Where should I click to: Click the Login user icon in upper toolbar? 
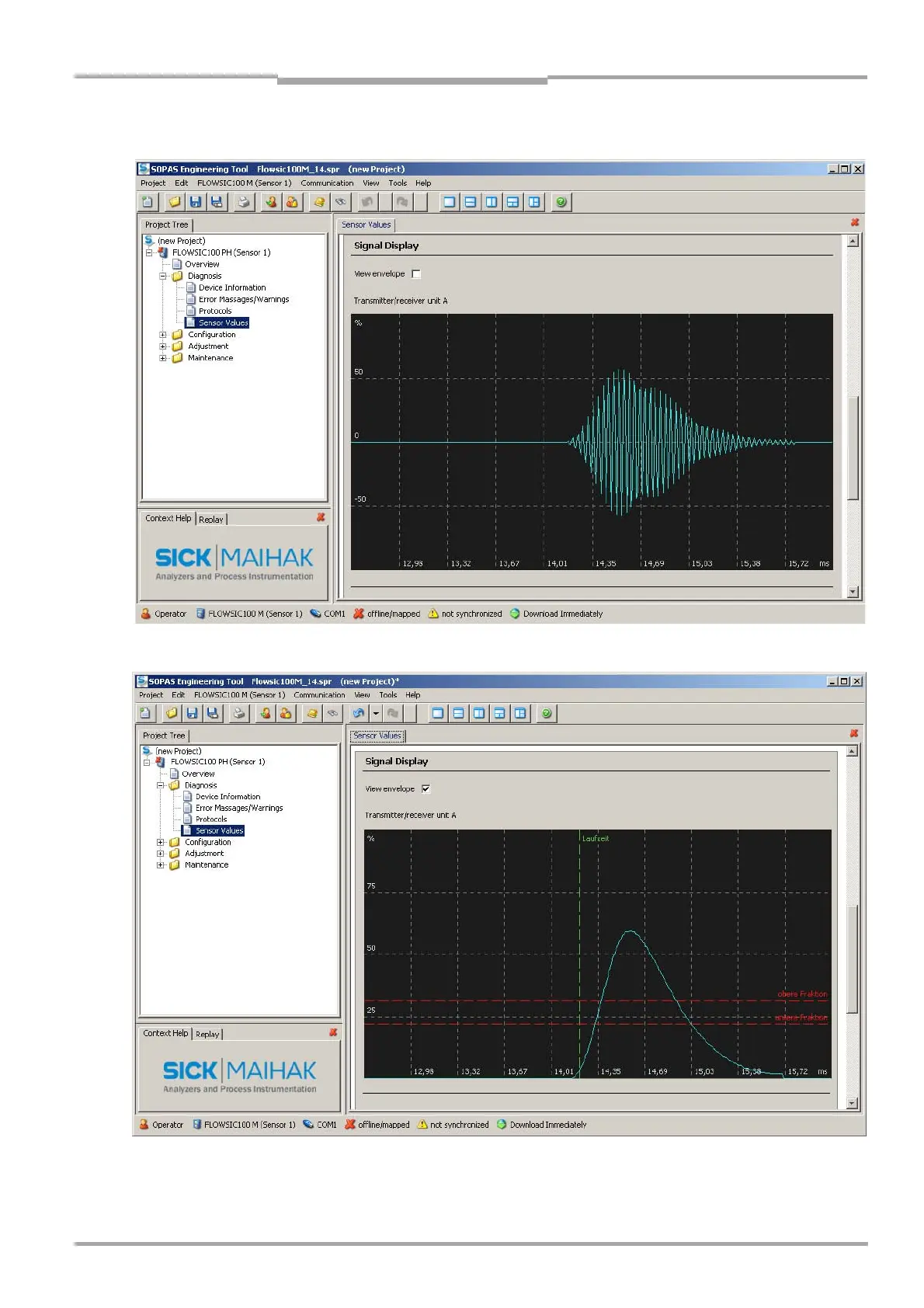(270, 202)
